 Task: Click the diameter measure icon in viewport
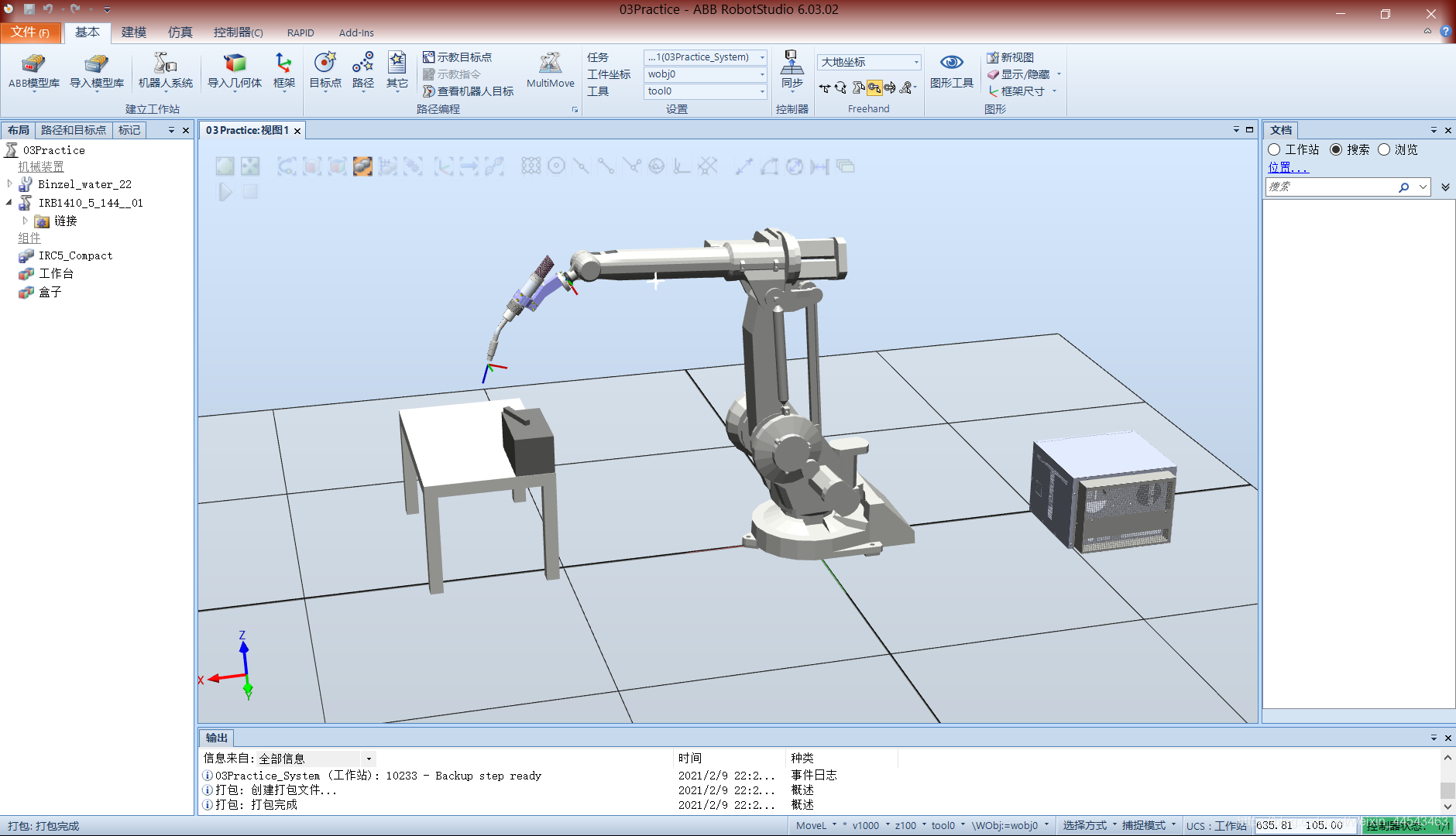click(x=795, y=166)
